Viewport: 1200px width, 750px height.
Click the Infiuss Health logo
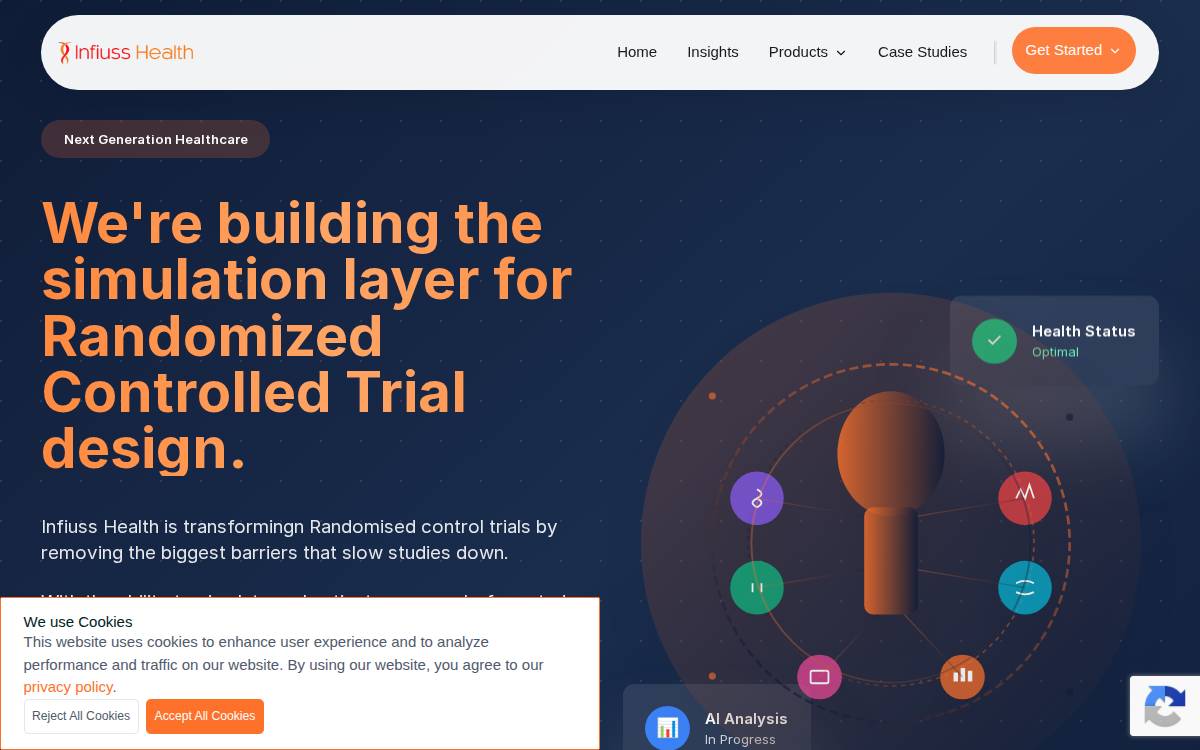click(126, 52)
